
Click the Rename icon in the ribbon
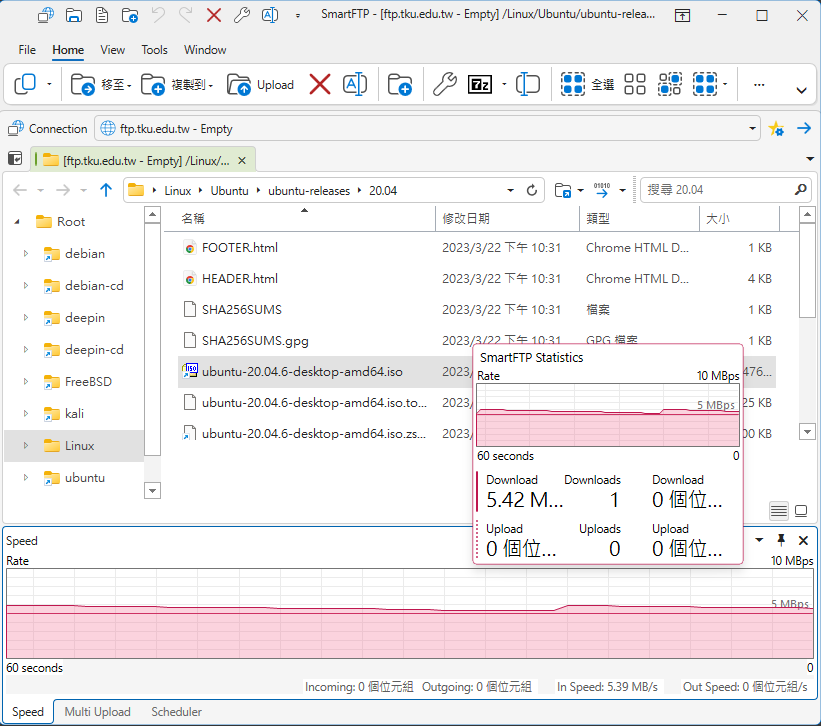pos(355,85)
